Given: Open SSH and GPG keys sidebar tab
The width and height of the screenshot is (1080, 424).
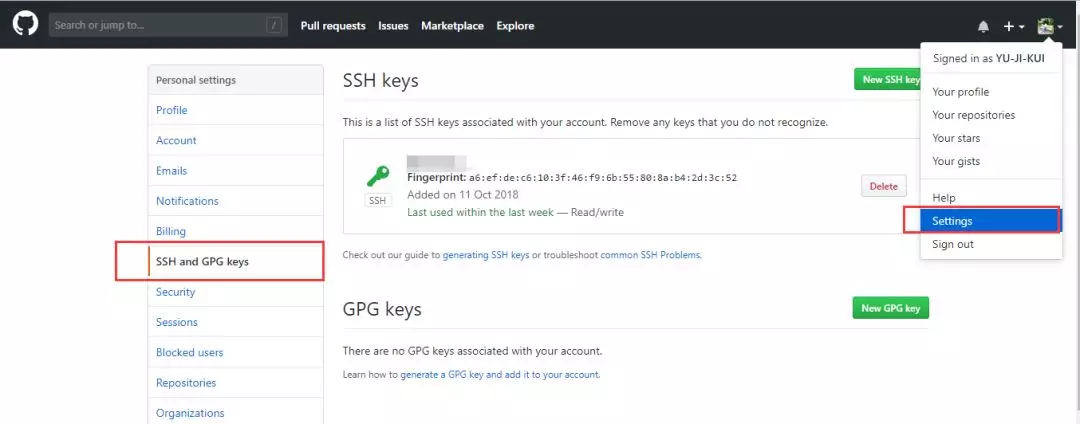Looking at the screenshot, I should [x=202, y=262].
